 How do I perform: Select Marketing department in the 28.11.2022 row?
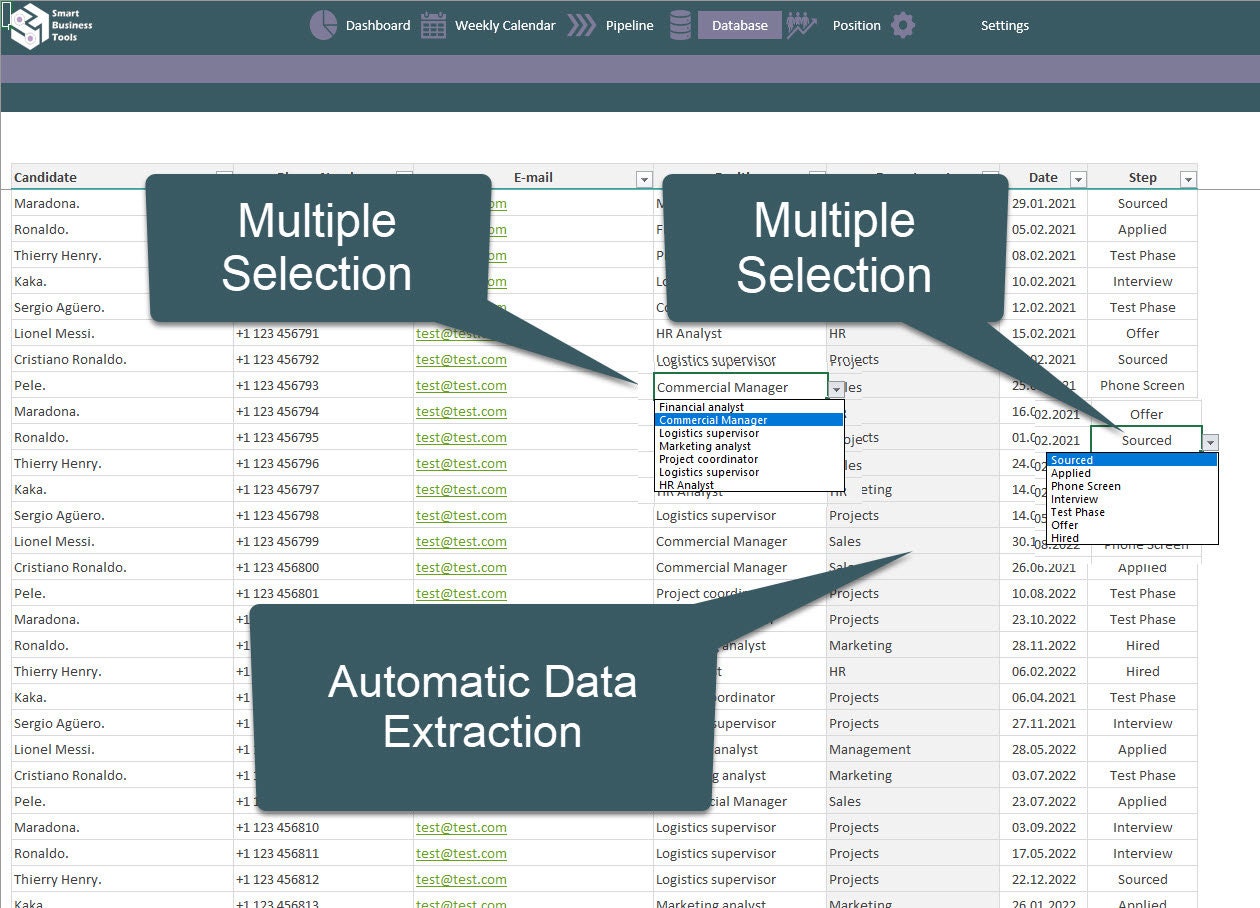click(x=913, y=646)
